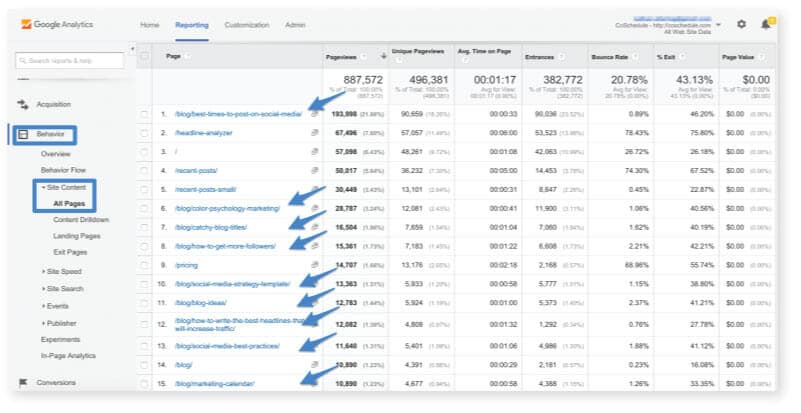
Task: Click the notifications bell icon
Action: coord(767,23)
